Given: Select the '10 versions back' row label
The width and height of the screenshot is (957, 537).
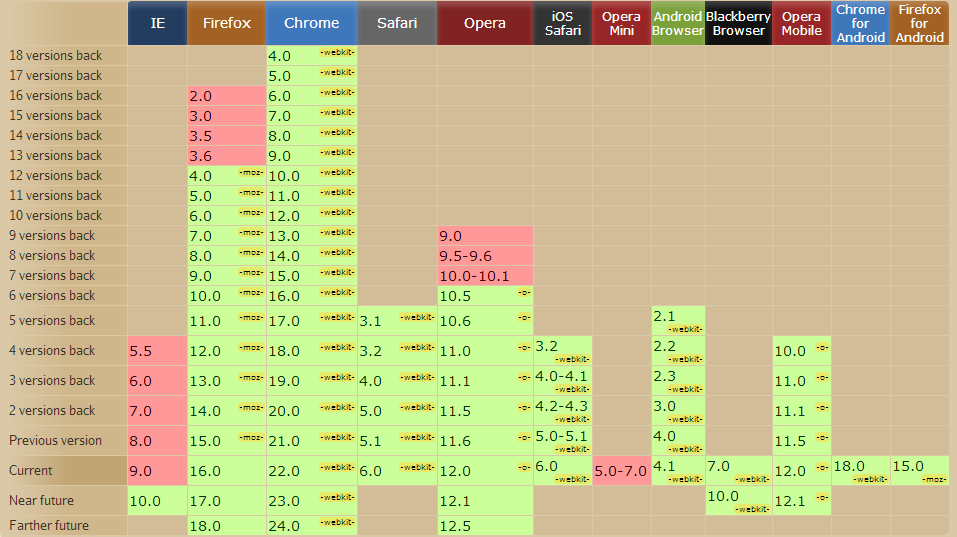Looking at the screenshot, I should [x=56, y=215].
